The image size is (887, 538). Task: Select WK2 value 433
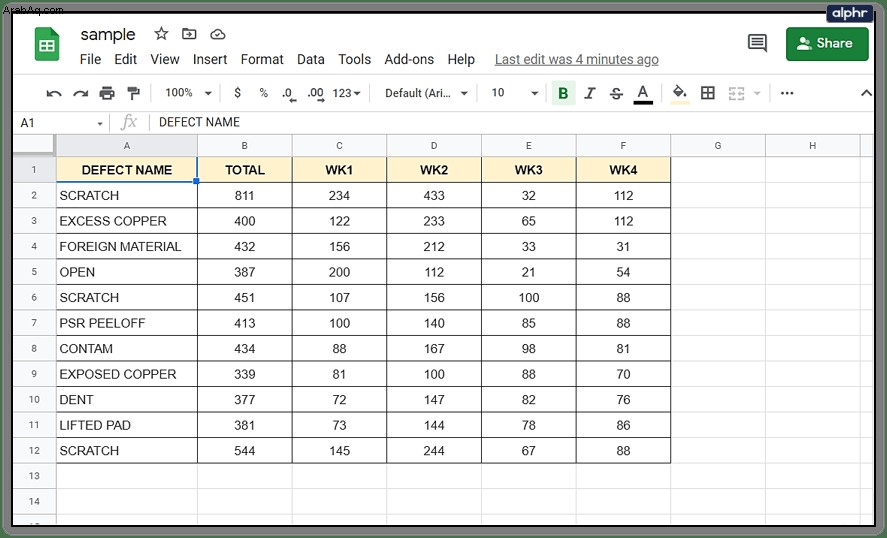(x=434, y=196)
